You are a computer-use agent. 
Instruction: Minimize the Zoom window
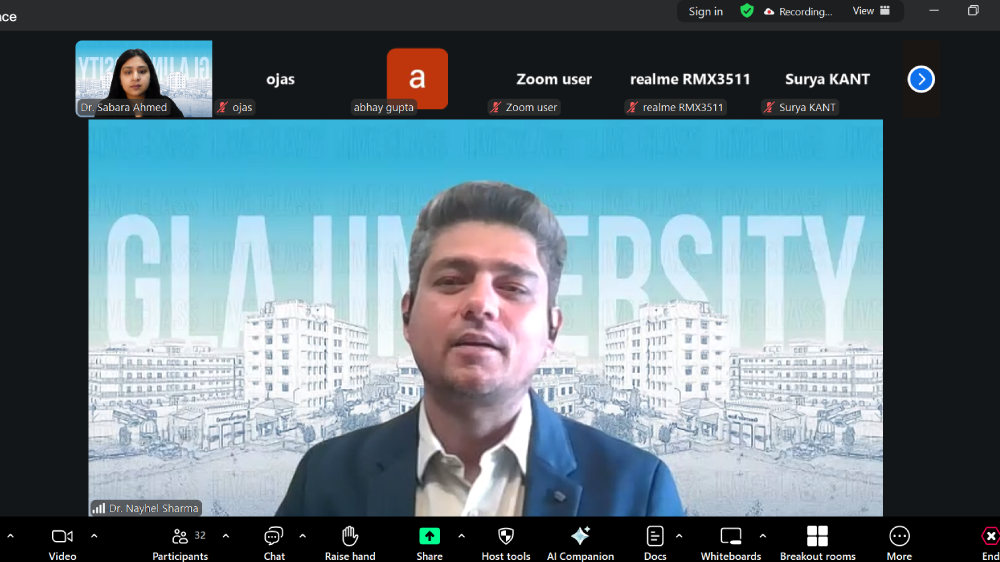tap(934, 11)
